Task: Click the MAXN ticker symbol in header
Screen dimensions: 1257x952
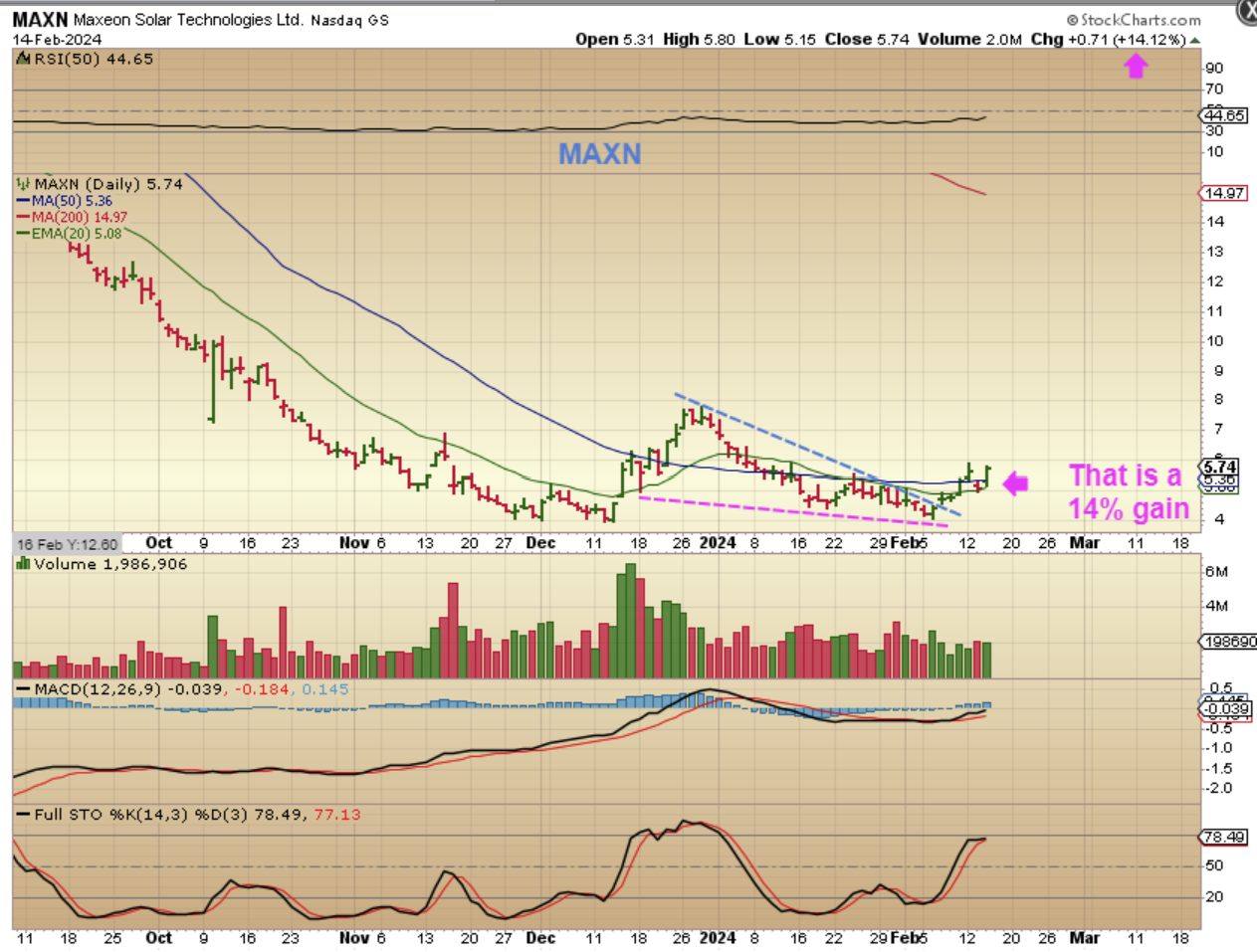Action: pos(40,20)
